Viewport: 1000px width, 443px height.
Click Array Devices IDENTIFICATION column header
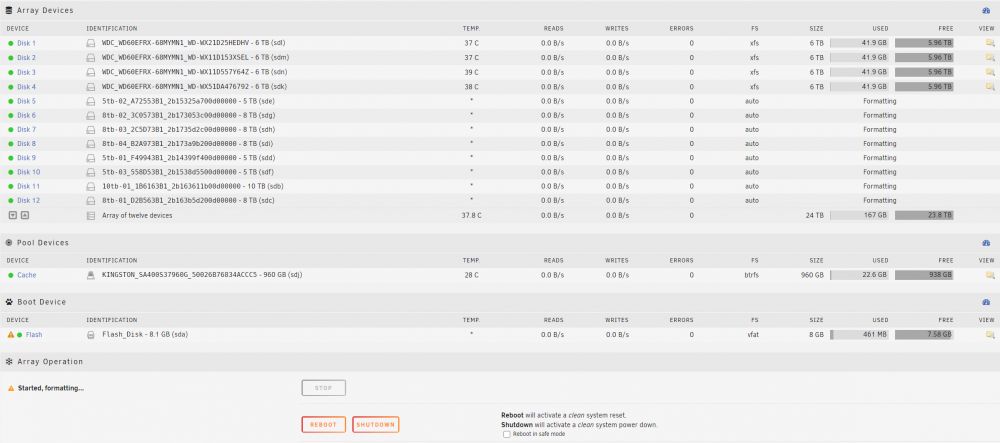coord(112,29)
